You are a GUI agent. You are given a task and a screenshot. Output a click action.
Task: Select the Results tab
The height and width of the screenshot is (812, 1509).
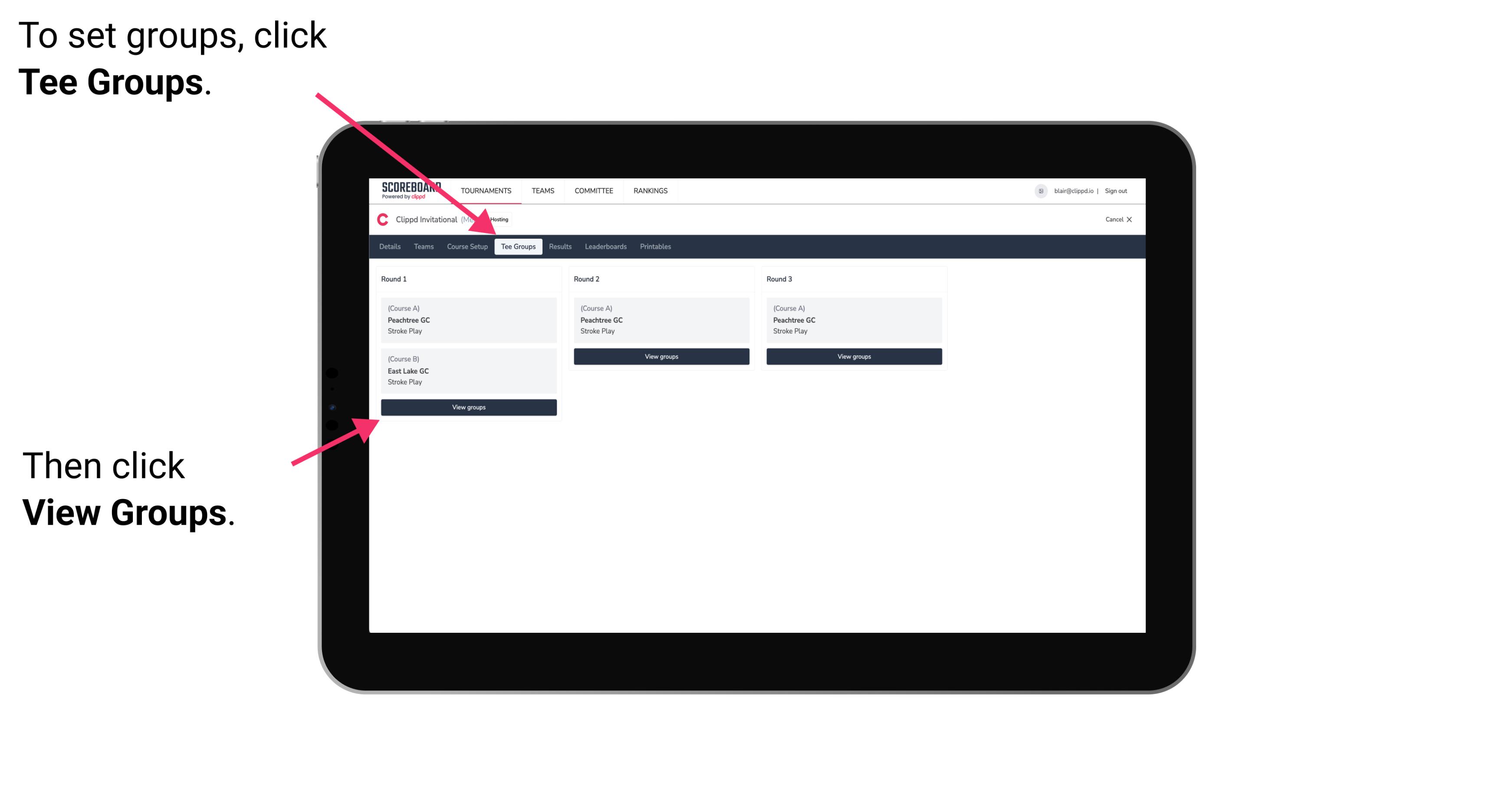(x=559, y=246)
